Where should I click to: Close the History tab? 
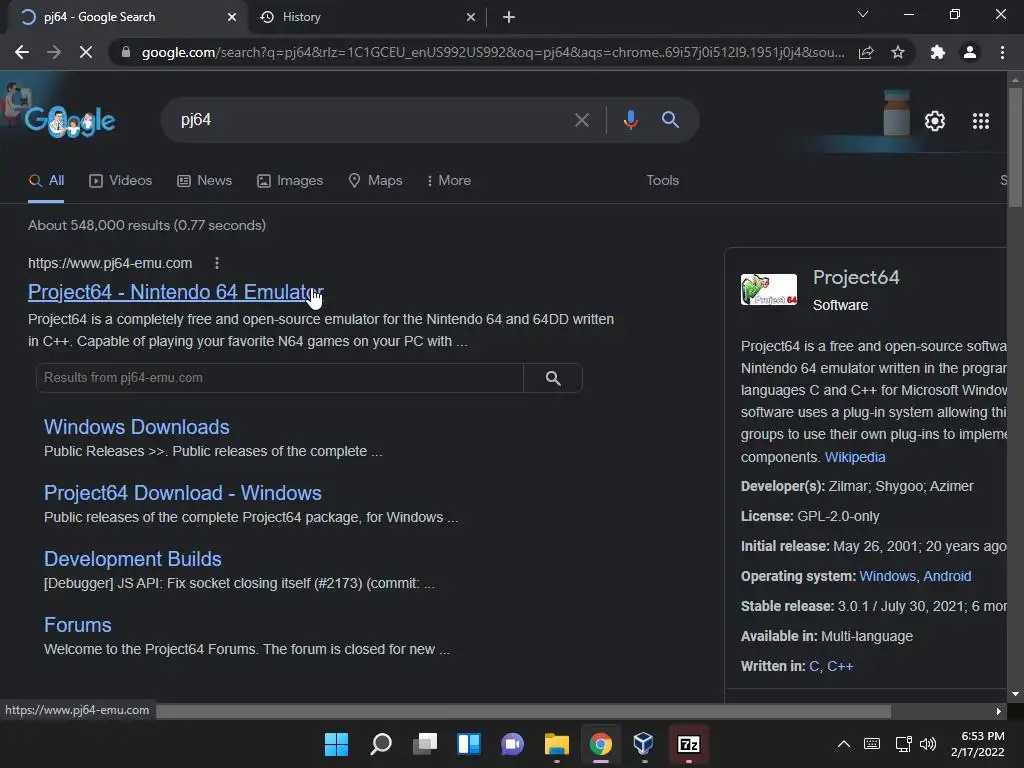tap(471, 17)
